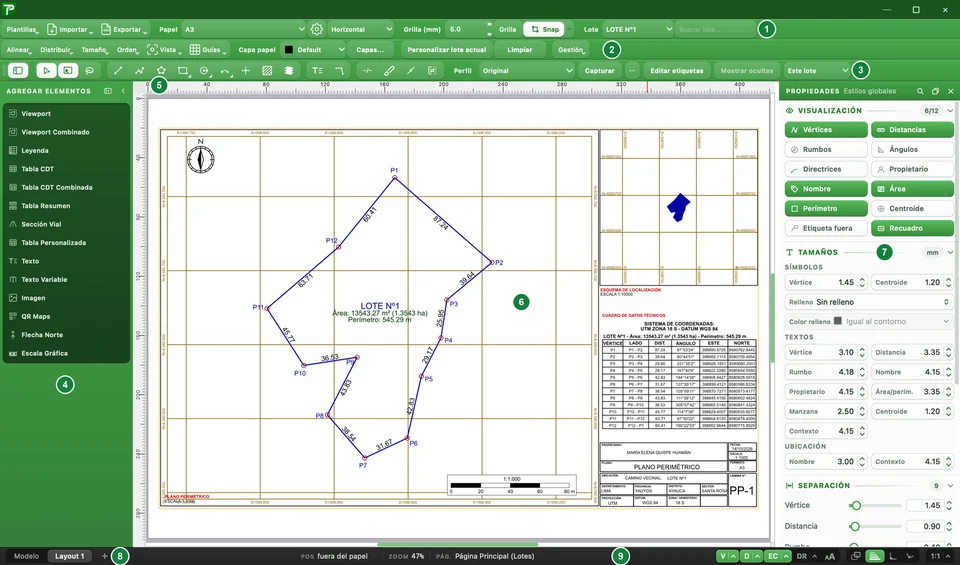The height and width of the screenshot is (565, 960).
Task: Insert an Imagen element
Action: [x=66, y=298]
